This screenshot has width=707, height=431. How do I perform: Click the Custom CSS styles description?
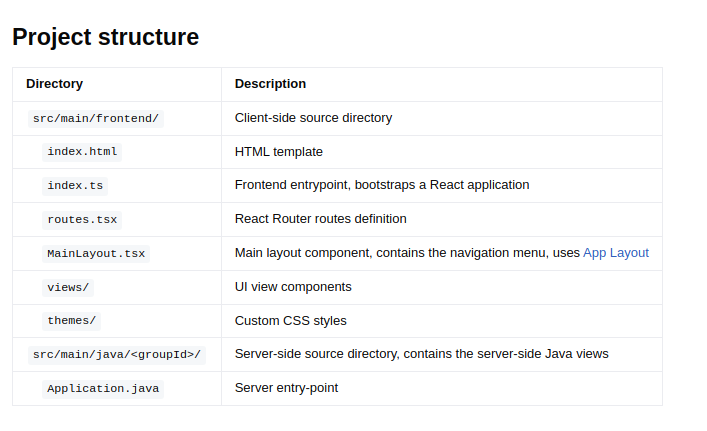pos(290,321)
